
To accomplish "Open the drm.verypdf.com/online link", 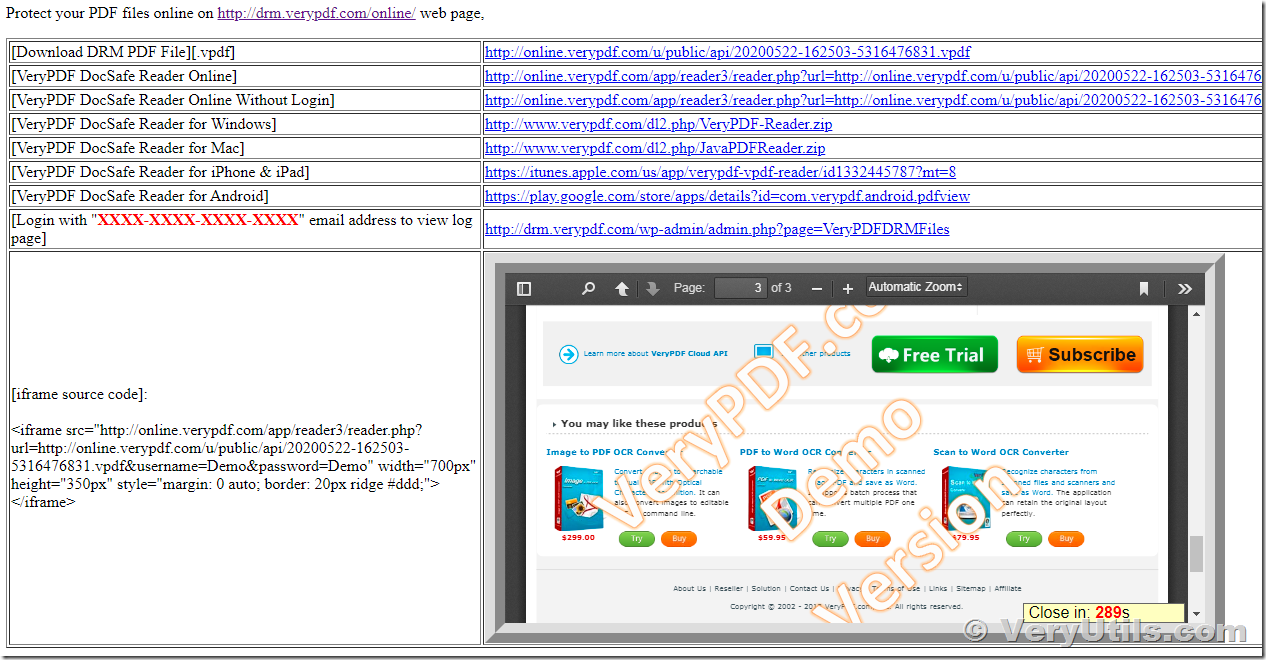I will point(317,13).
